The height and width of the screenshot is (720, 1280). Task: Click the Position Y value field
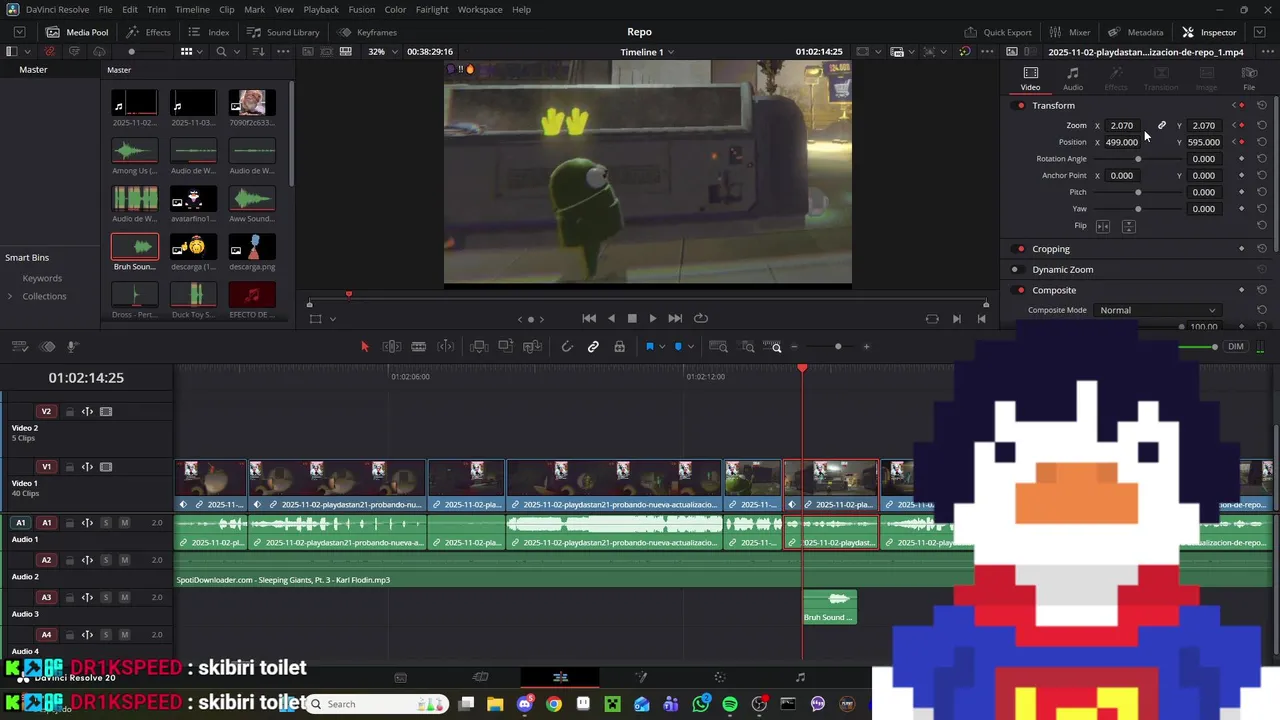(x=1204, y=142)
